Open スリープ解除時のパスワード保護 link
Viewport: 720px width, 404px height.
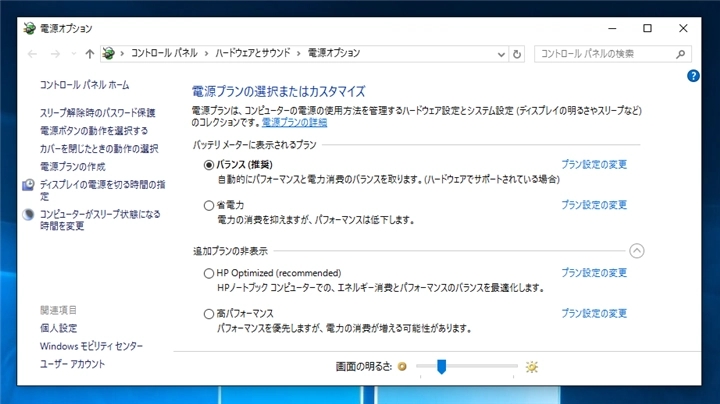(97, 112)
